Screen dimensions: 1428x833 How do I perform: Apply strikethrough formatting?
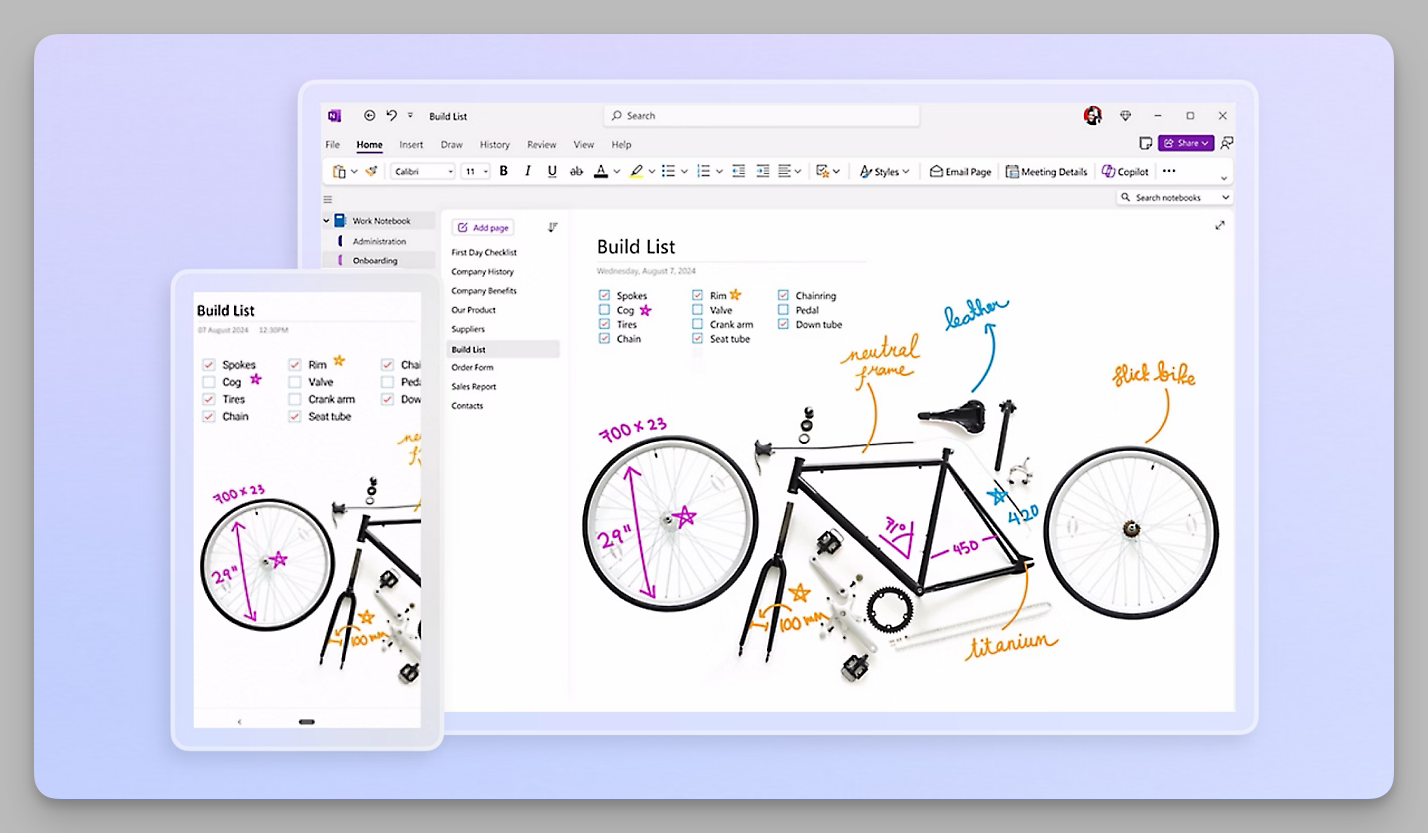pos(576,170)
